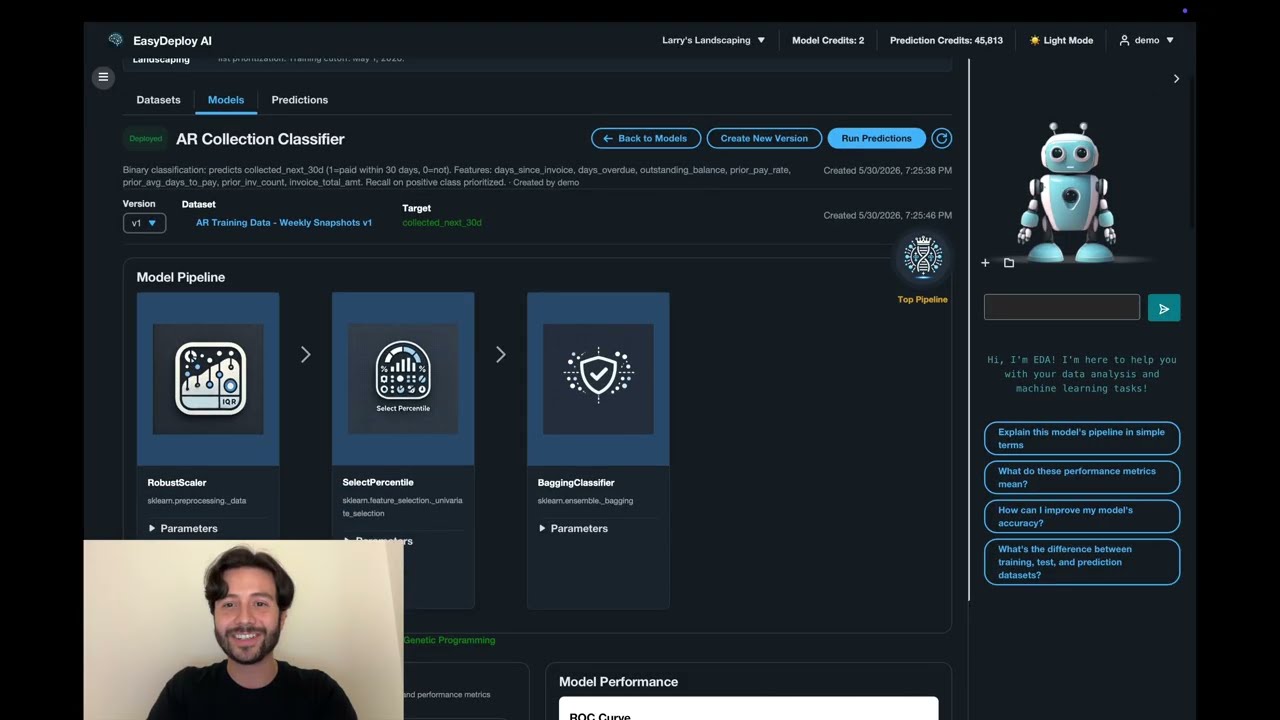Click the sklearn.preprocessing._data module text

coord(197,500)
